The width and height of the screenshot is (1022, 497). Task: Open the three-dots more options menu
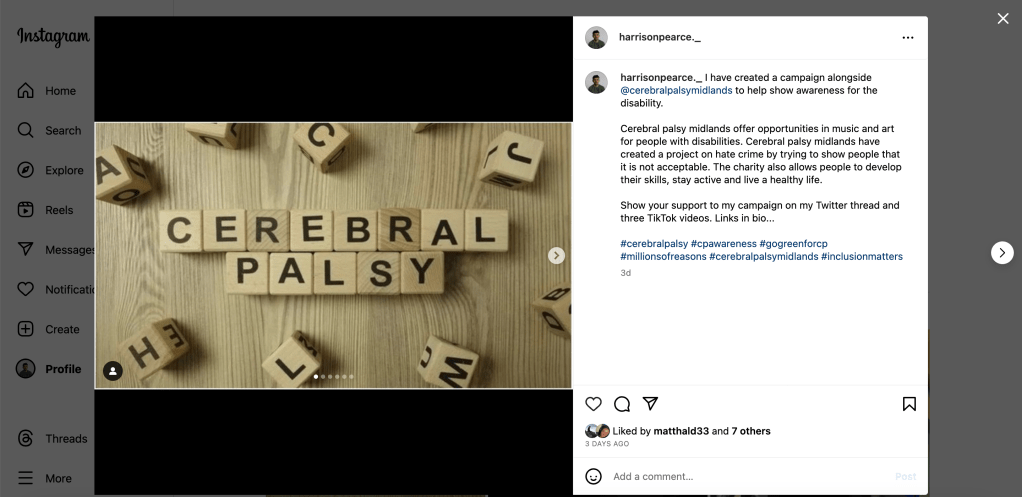(907, 38)
